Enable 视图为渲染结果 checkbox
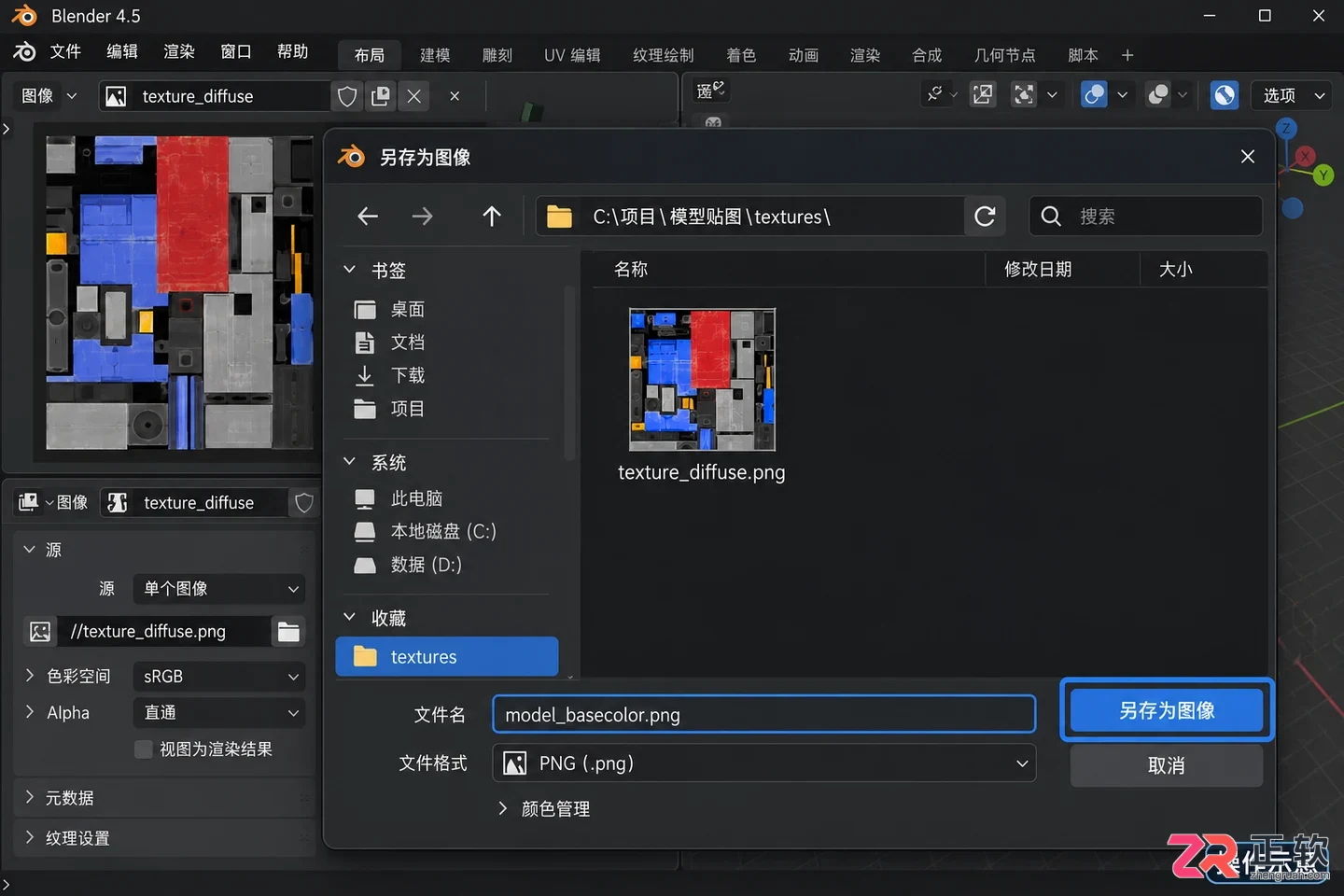The width and height of the screenshot is (1344, 896). [x=143, y=749]
